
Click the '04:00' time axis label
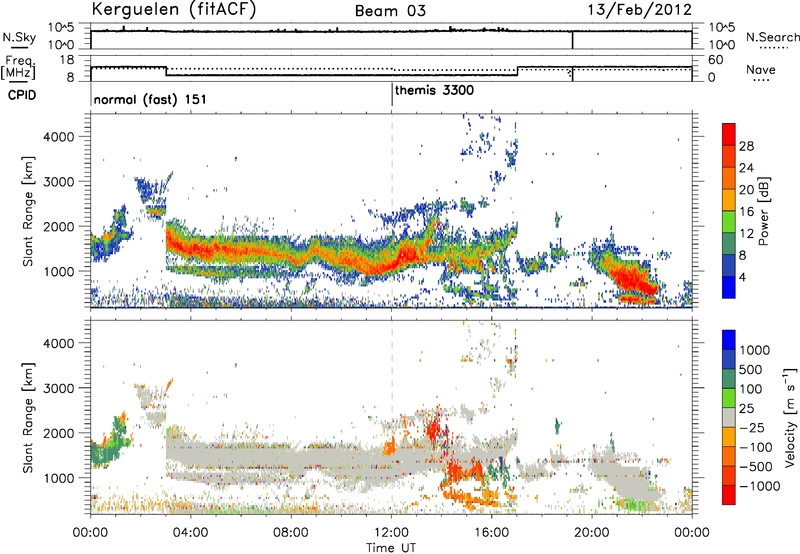pos(191,533)
